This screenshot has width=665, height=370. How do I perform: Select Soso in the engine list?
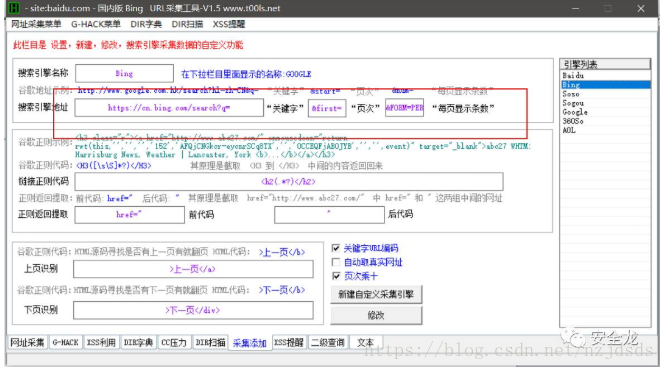click(605, 94)
